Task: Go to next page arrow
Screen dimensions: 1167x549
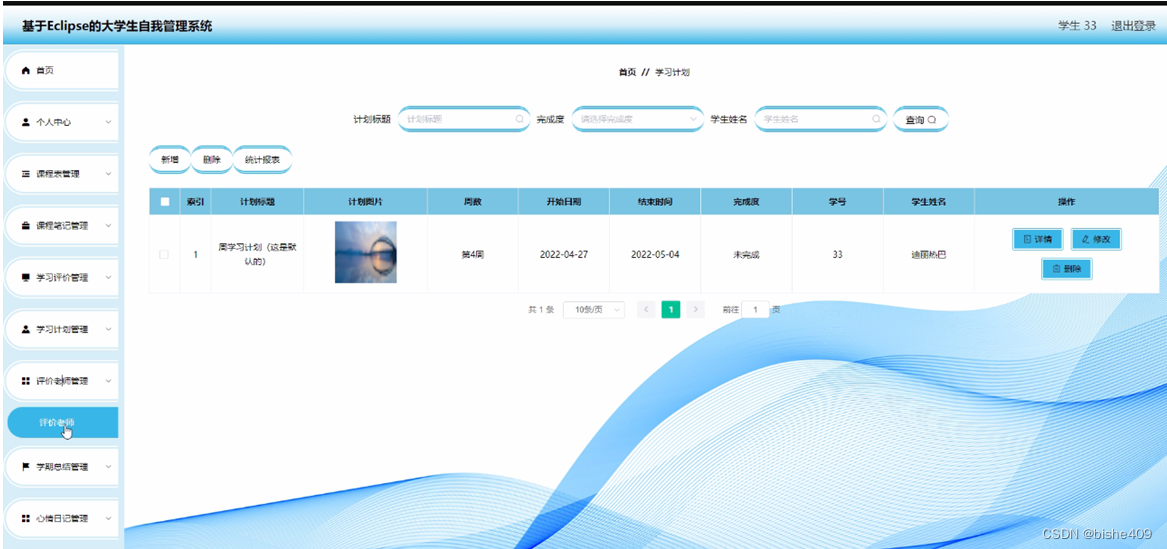Action: point(695,309)
